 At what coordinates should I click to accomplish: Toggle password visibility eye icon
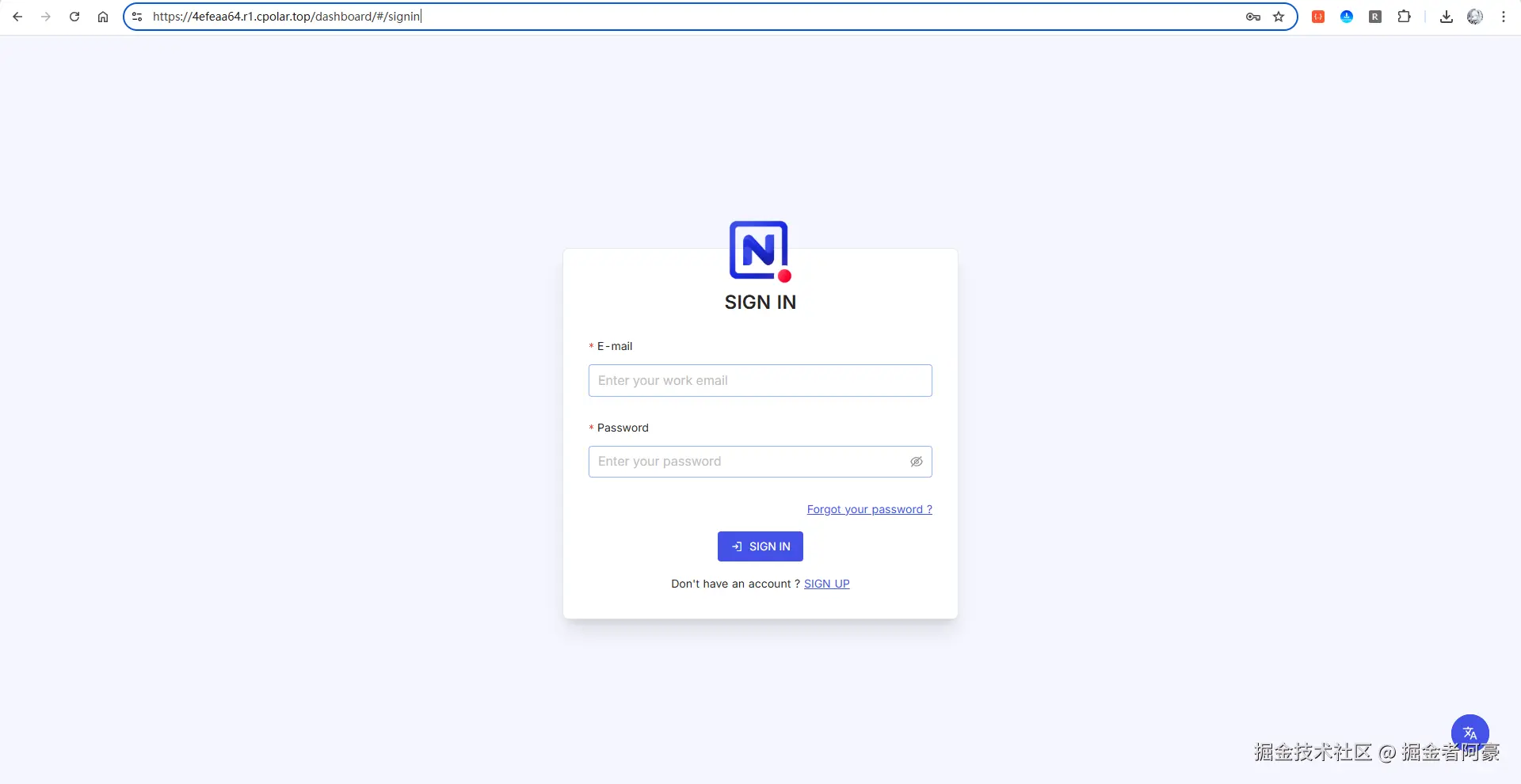coord(917,462)
